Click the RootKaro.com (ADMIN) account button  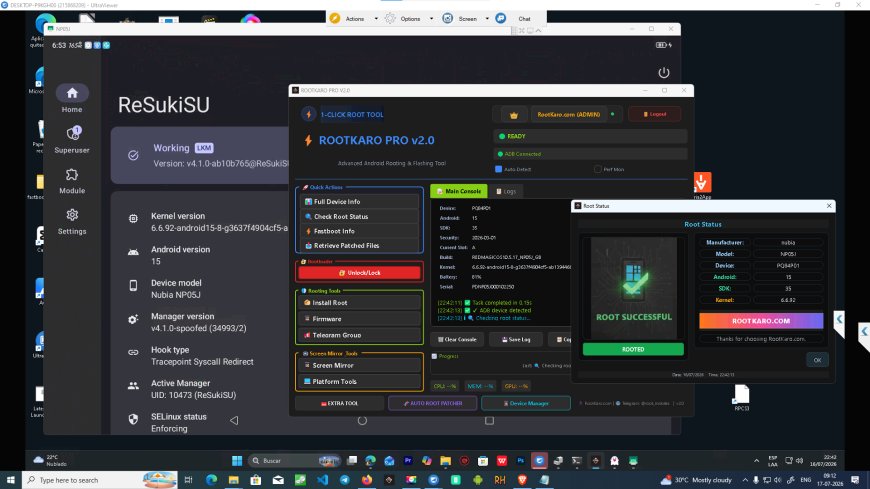click(x=569, y=114)
